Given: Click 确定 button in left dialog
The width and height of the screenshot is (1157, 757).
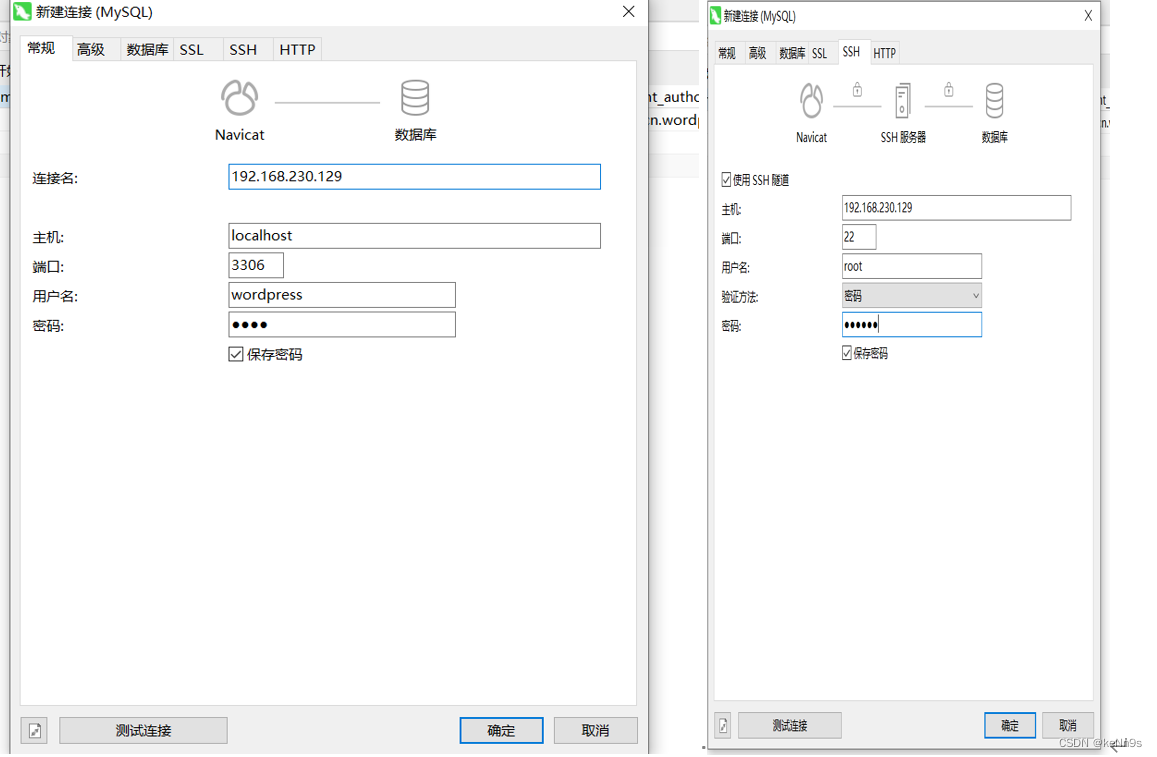Looking at the screenshot, I should click(501, 730).
